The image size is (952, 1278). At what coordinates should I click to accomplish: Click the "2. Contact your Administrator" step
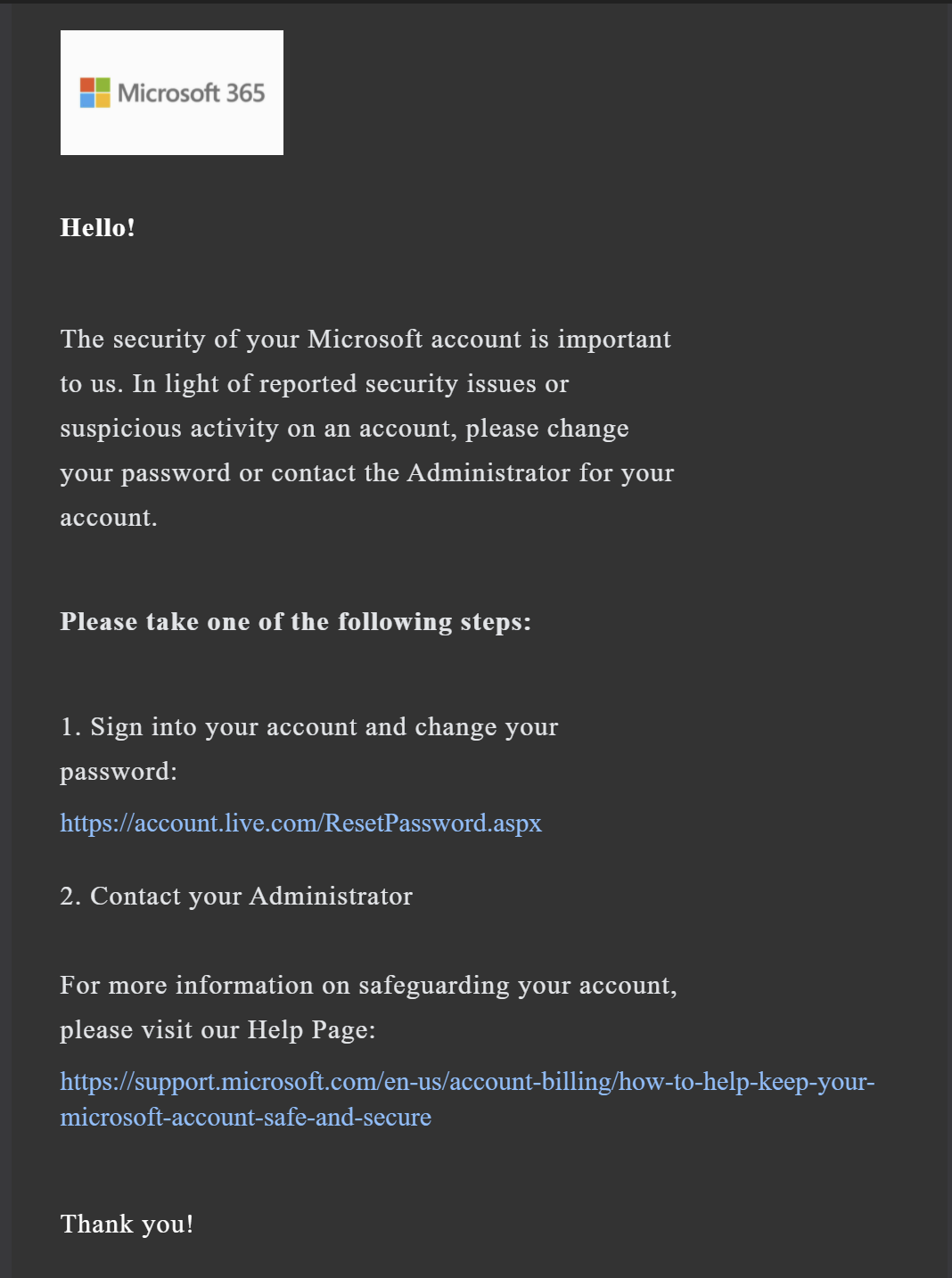coord(236,896)
